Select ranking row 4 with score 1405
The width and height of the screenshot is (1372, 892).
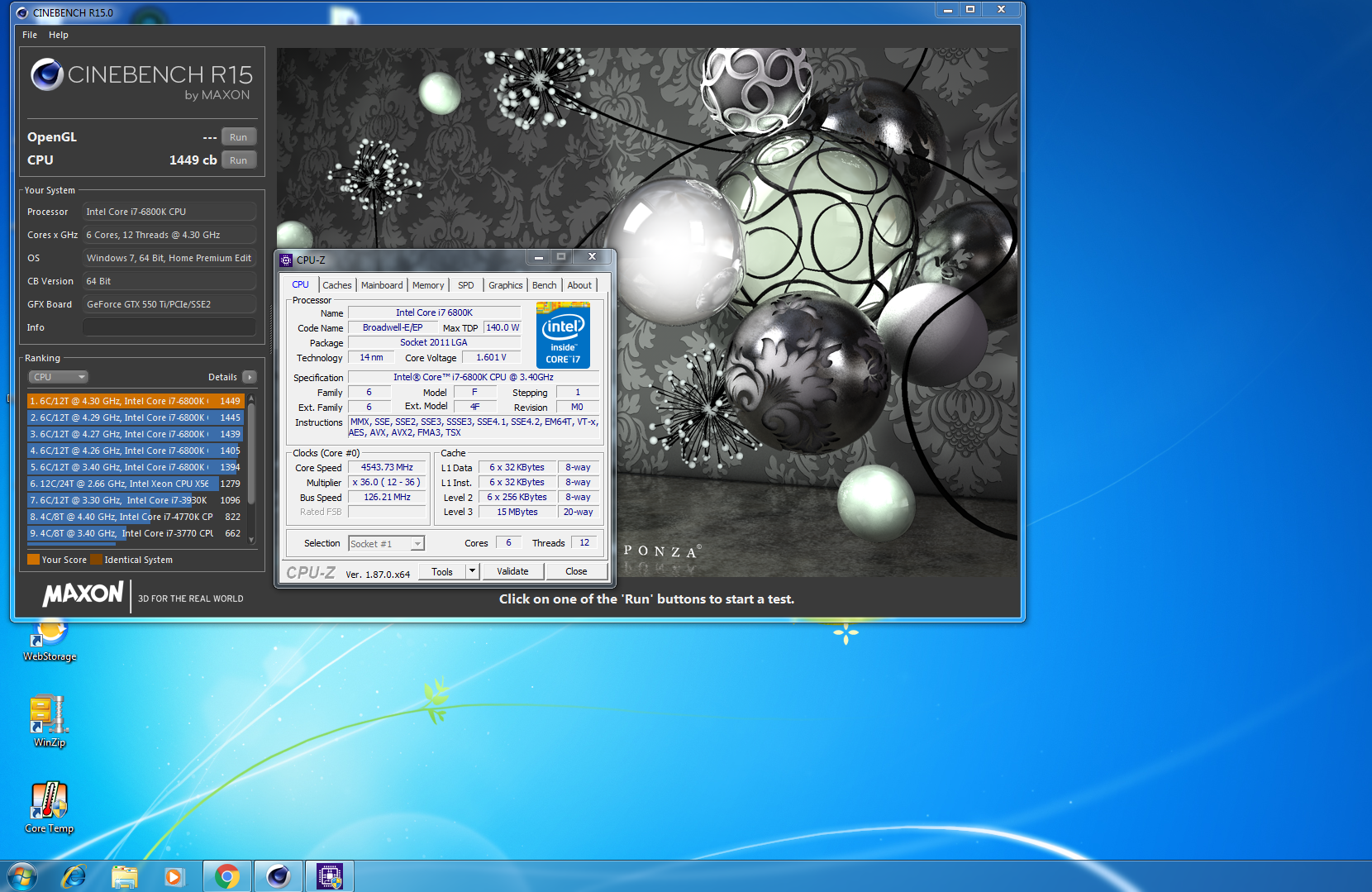tap(135, 451)
